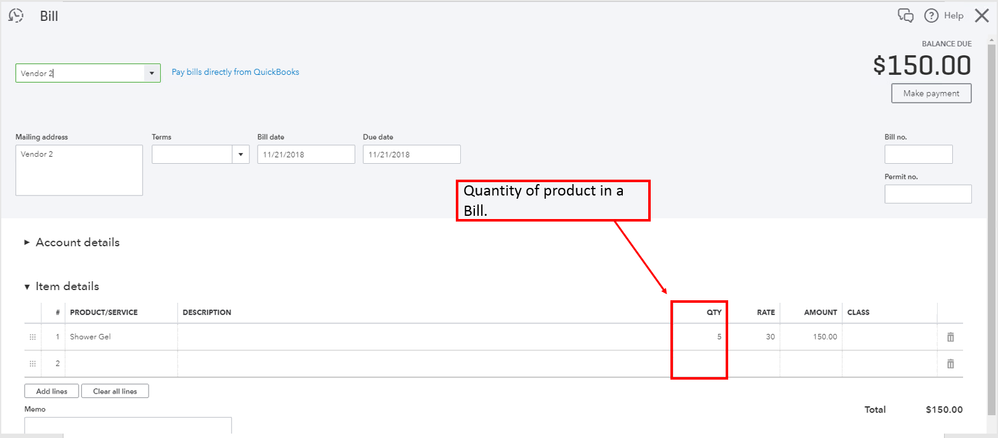Click Make payment button

tap(930, 94)
